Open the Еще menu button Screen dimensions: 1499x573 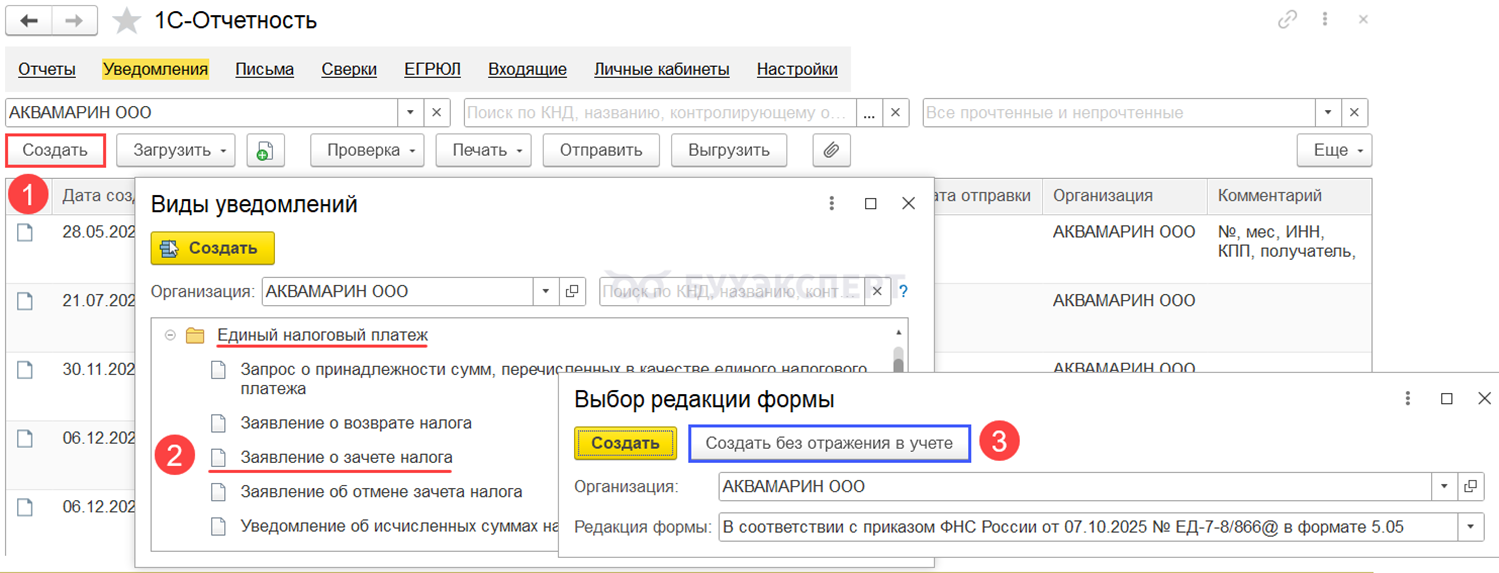(x=1334, y=151)
